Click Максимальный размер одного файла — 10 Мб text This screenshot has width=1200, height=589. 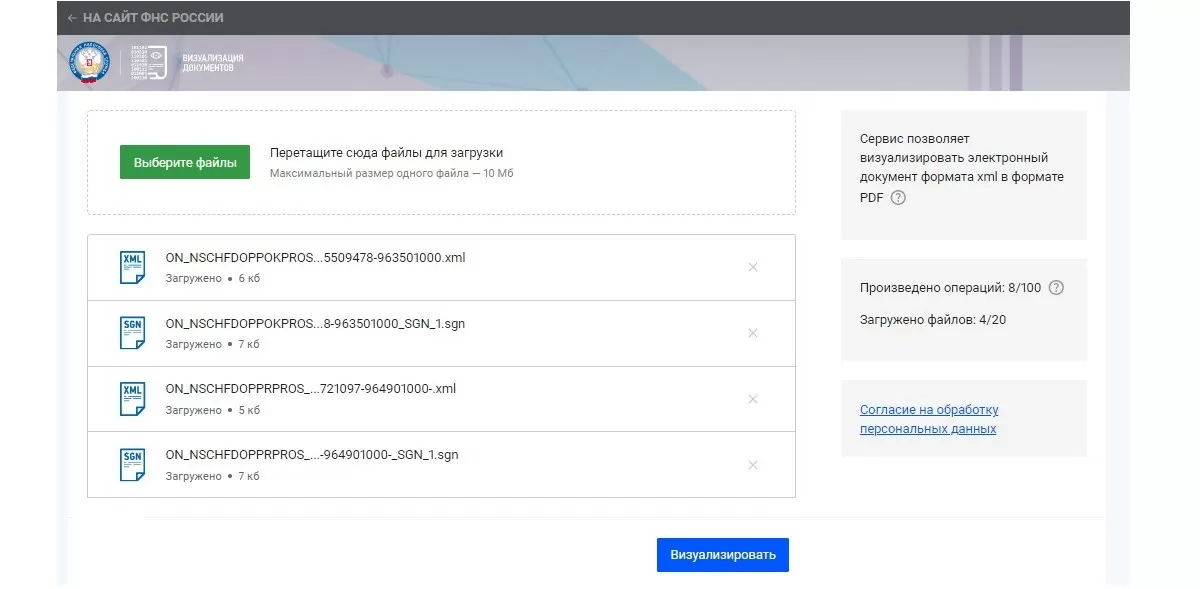tap(391, 173)
